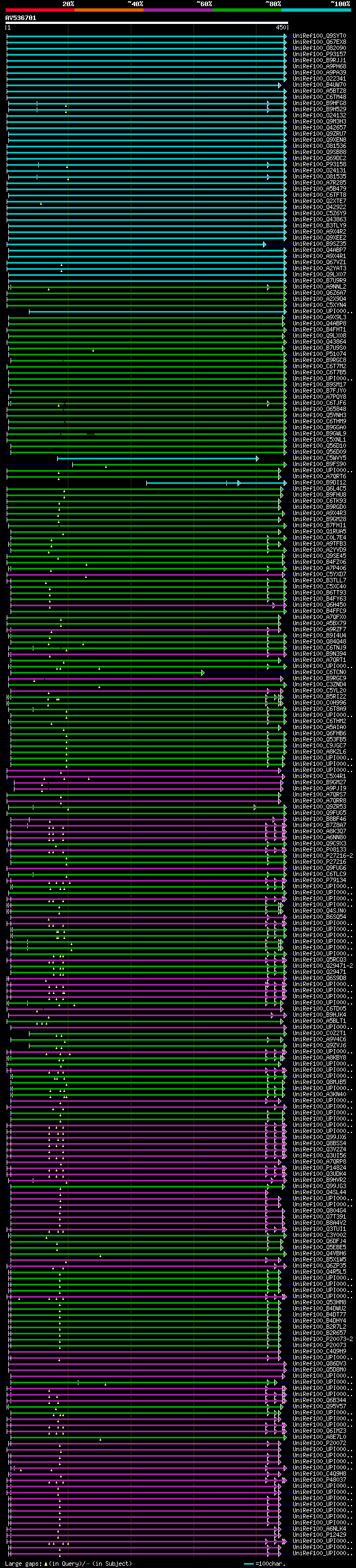Select hit UniRef100_P20073-2
Image resolution: width=356 pixels, height=1568 pixels.
323,1339
